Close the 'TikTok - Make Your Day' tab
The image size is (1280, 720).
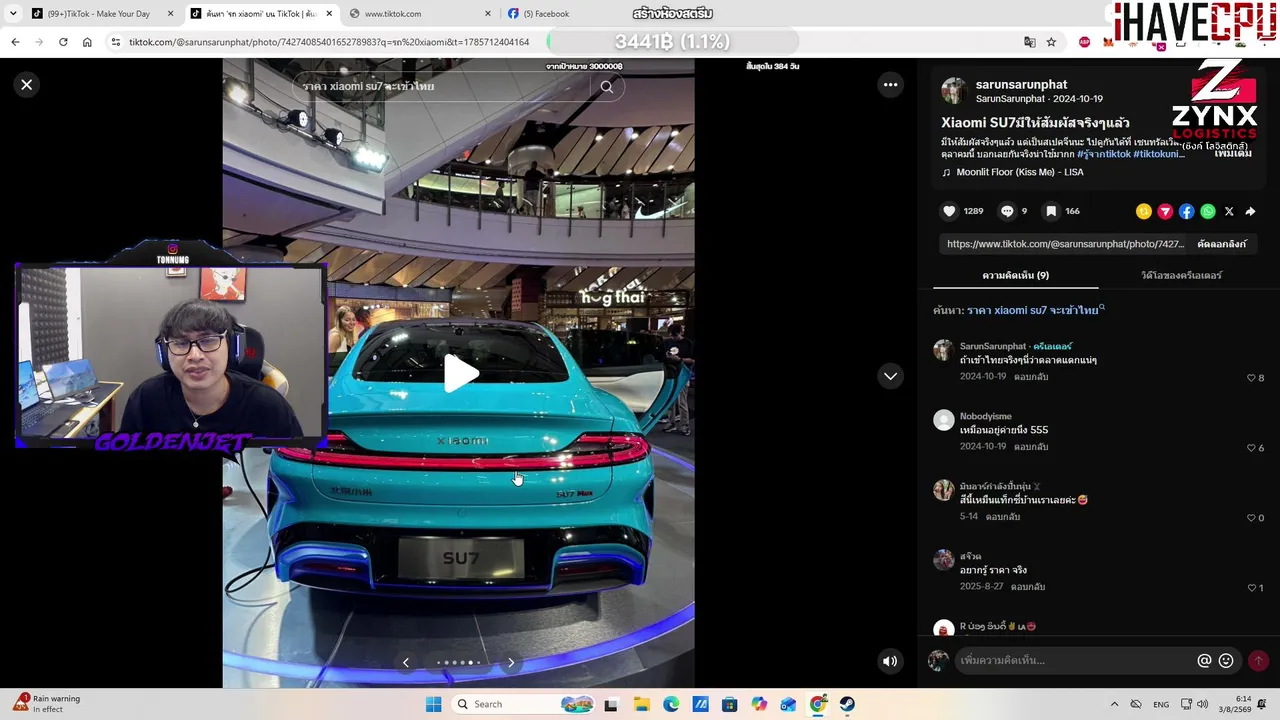pyautogui.click(x=170, y=14)
